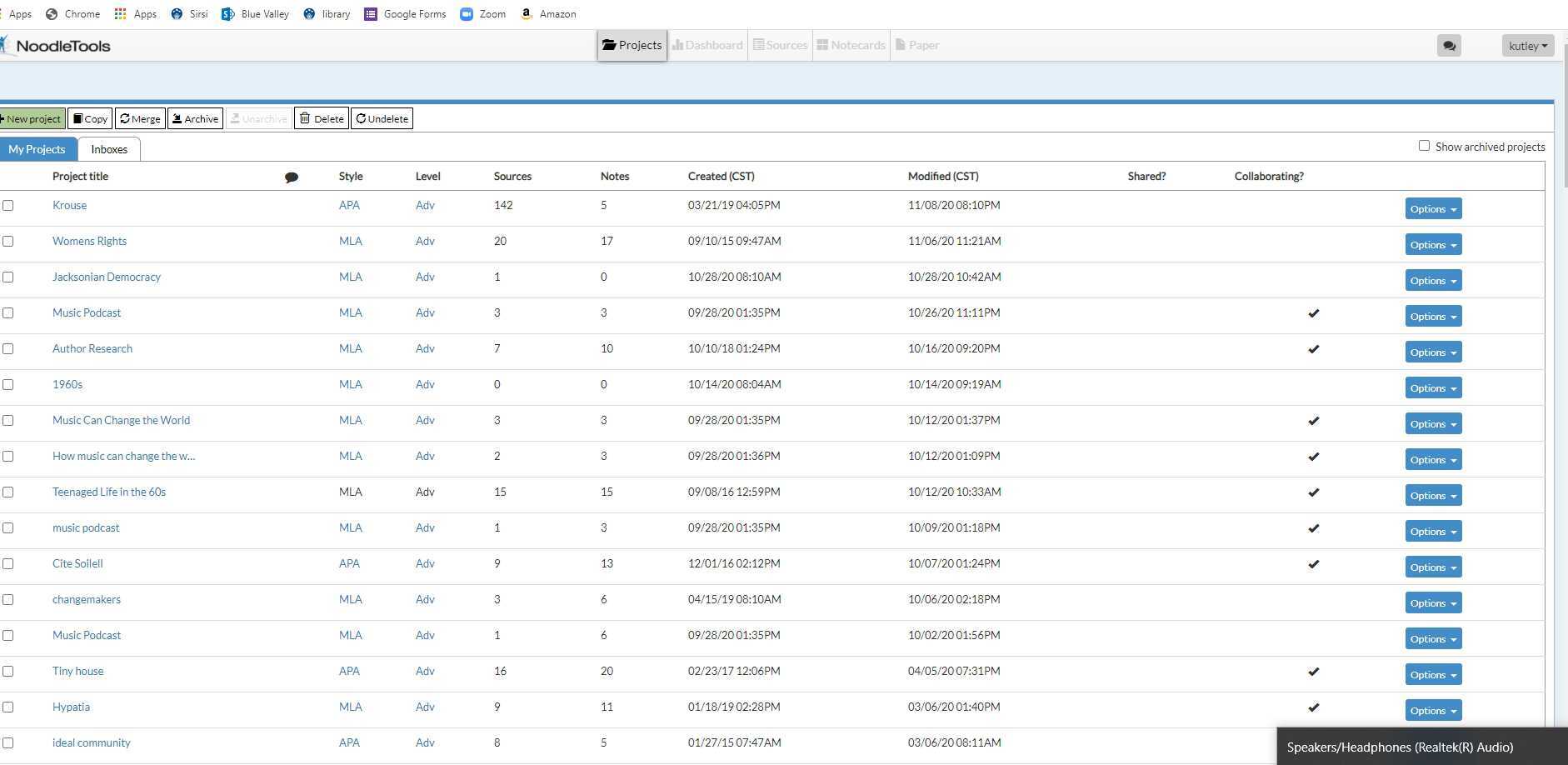Archive the selected project
Image resolution: width=1568 pixels, height=765 pixels.
point(195,118)
